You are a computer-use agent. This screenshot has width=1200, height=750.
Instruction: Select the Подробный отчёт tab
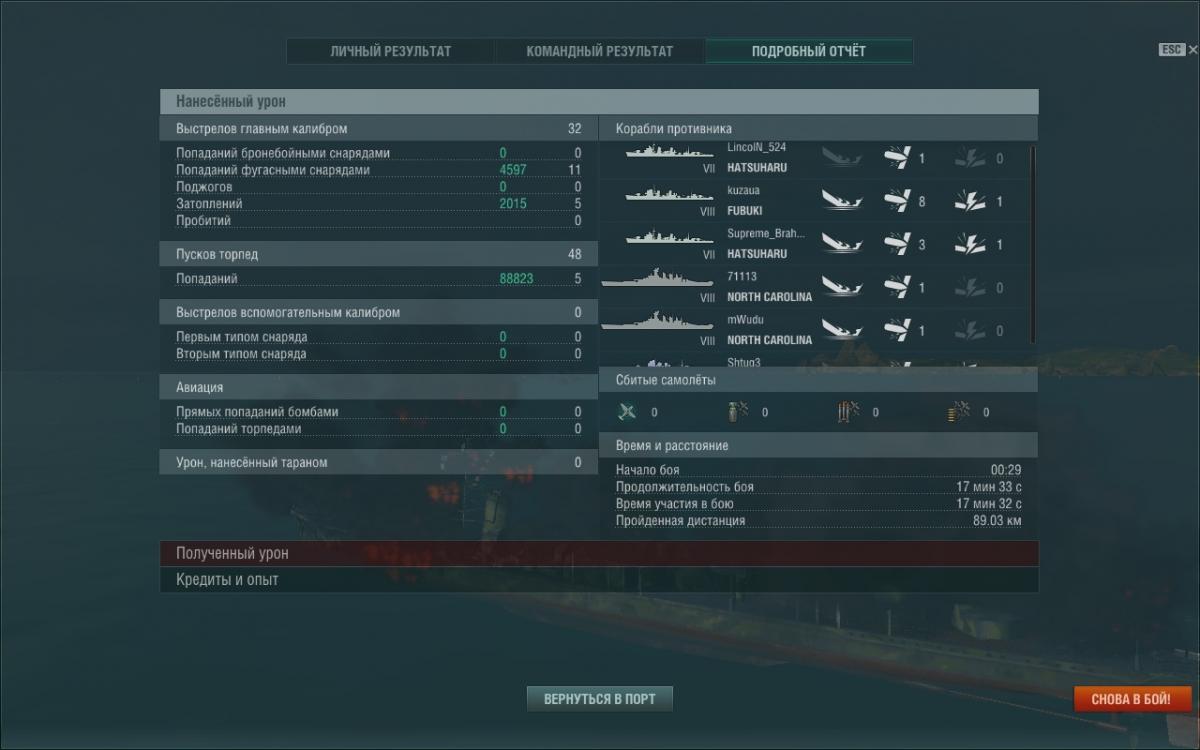(809, 51)
